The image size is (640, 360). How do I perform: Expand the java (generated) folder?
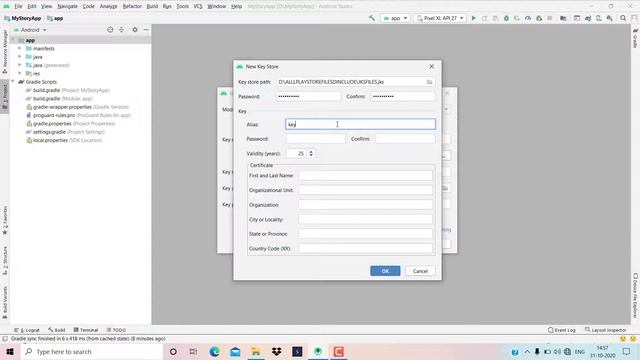coord(20,65)
